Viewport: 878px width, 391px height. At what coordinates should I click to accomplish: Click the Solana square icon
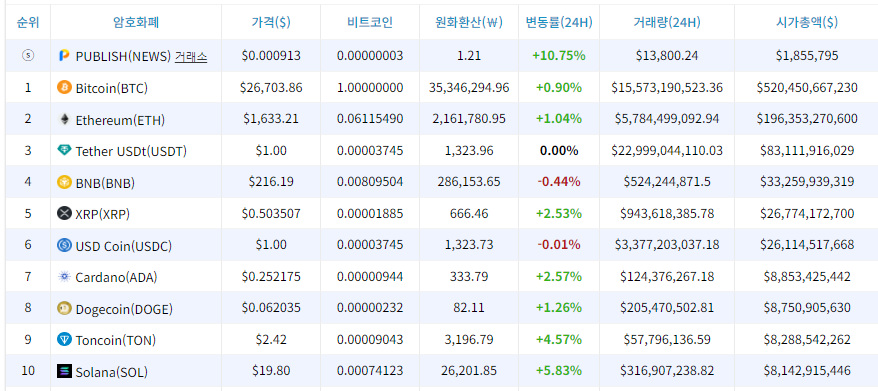coord(64,371)
